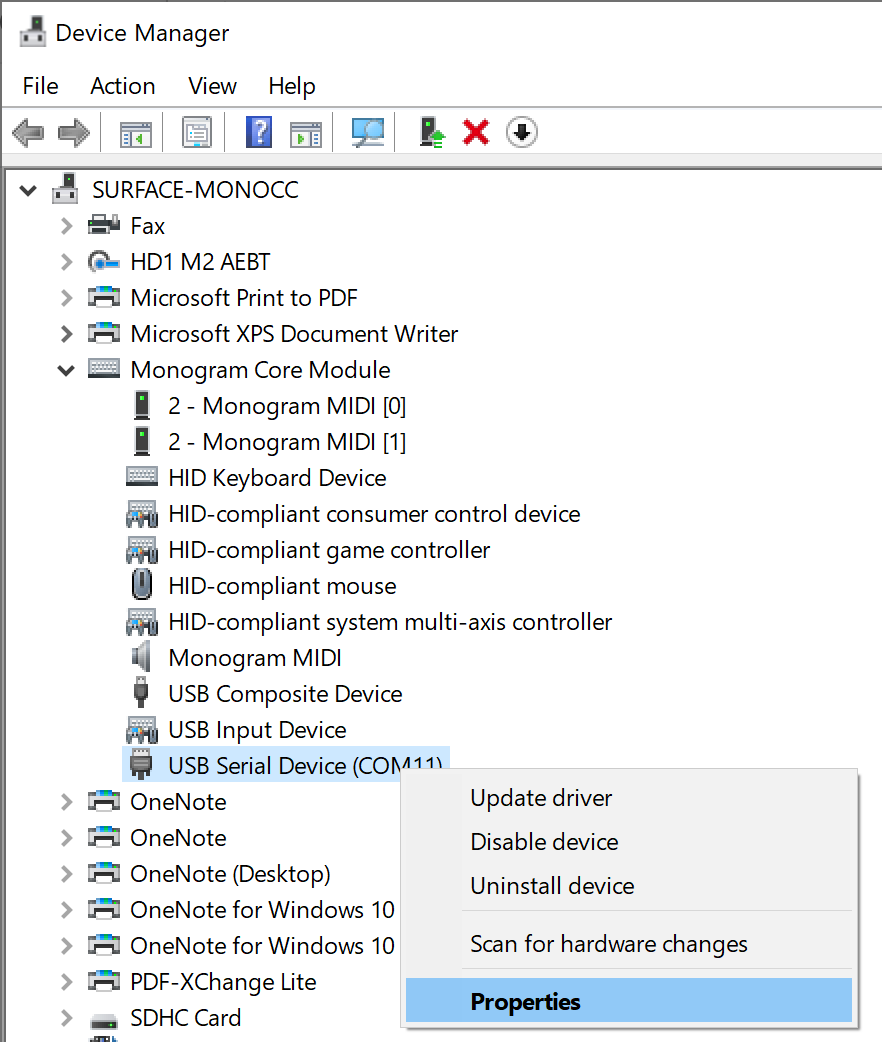Toggle the Show/Hide Console Tree toolbar icon
Image resolution: width=882 pixels, height=1042 pixels.
[136, 133]
